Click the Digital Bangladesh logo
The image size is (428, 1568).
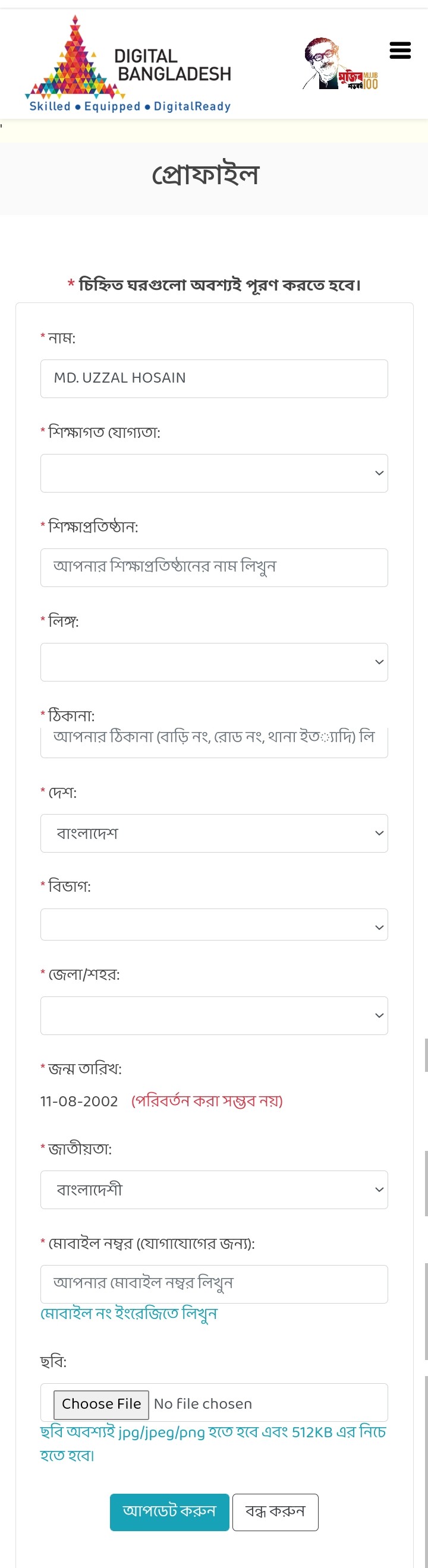tap(128, 65)
